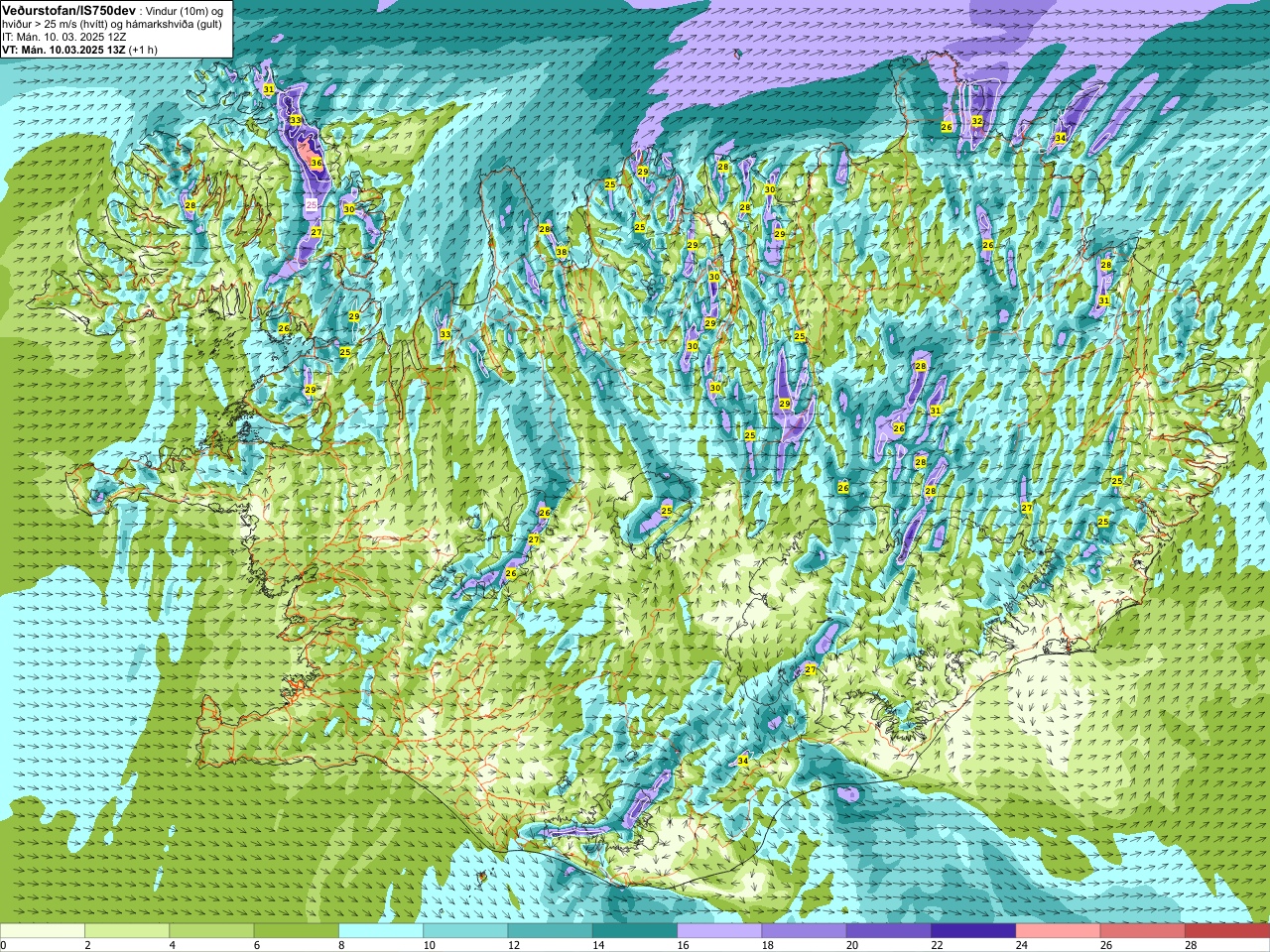The image size is (1270, 952).
Task: Select the teal 12–14 legend swatch
Action: click(551, 931)
